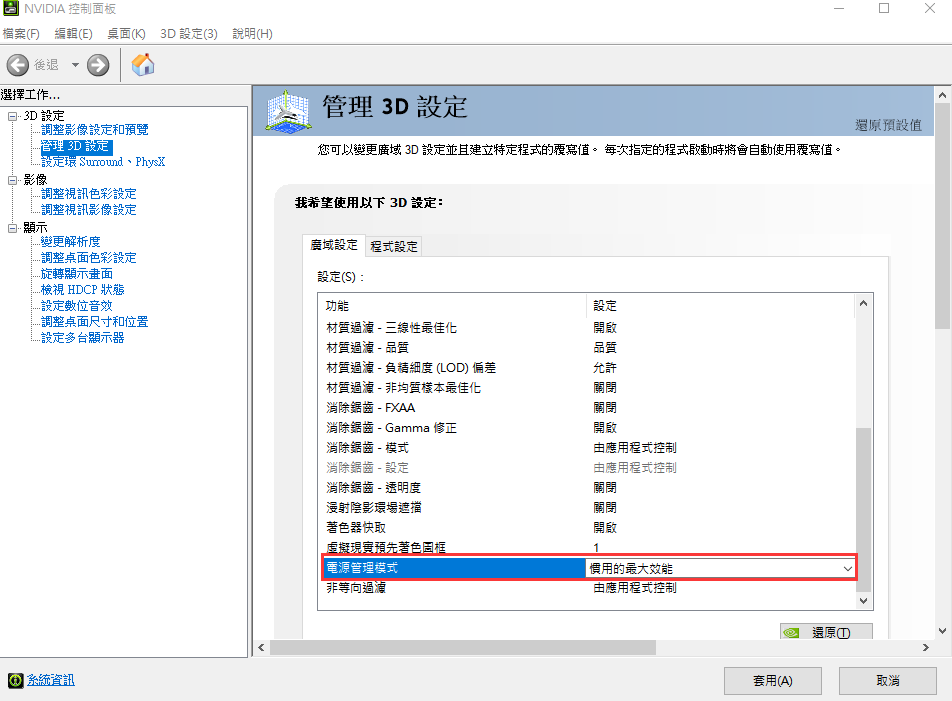Image resolution: width=952 pixels, height=701 pixels.
Task: Switch to the 程式設定 tab
Action: 394,246
